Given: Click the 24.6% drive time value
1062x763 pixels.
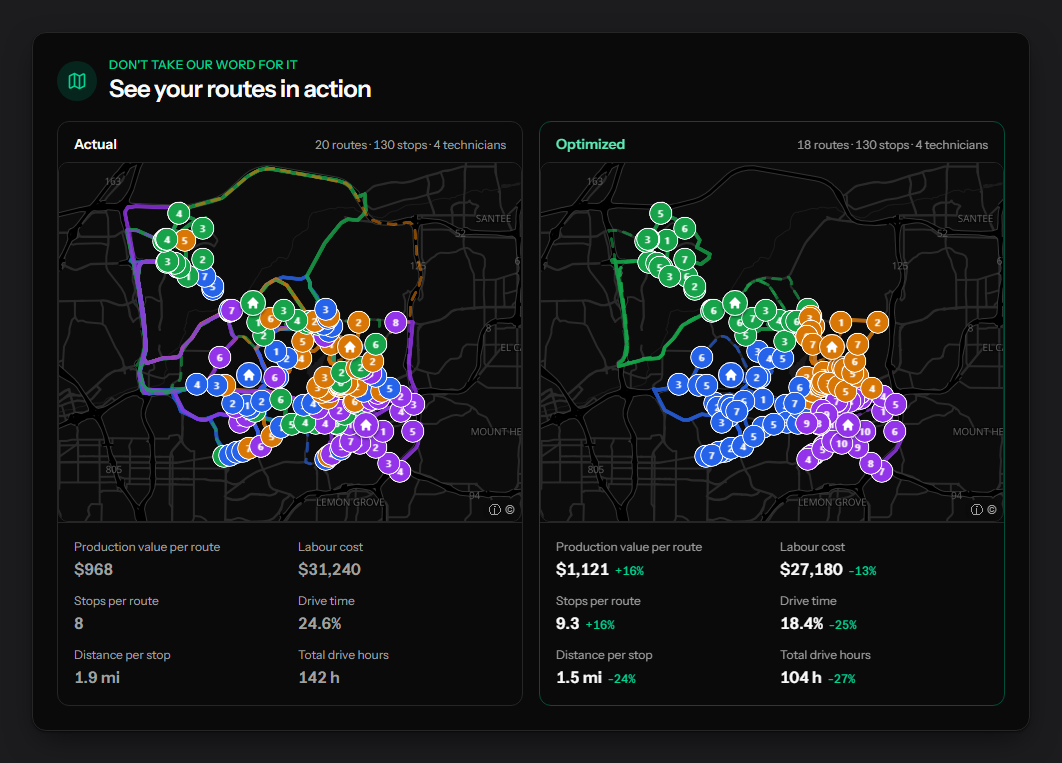Looking at the screenshot, I should (x=320, y=624).
